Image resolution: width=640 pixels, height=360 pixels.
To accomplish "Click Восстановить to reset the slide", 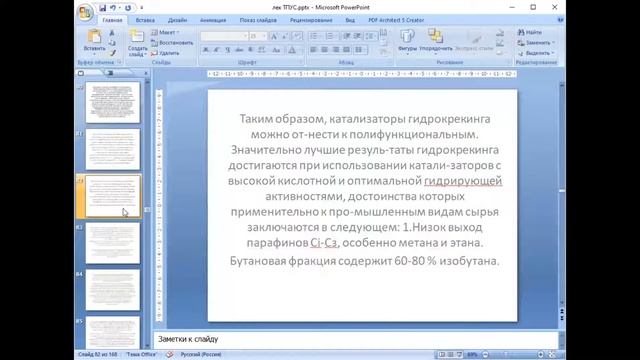I will [x=171, y=43].
